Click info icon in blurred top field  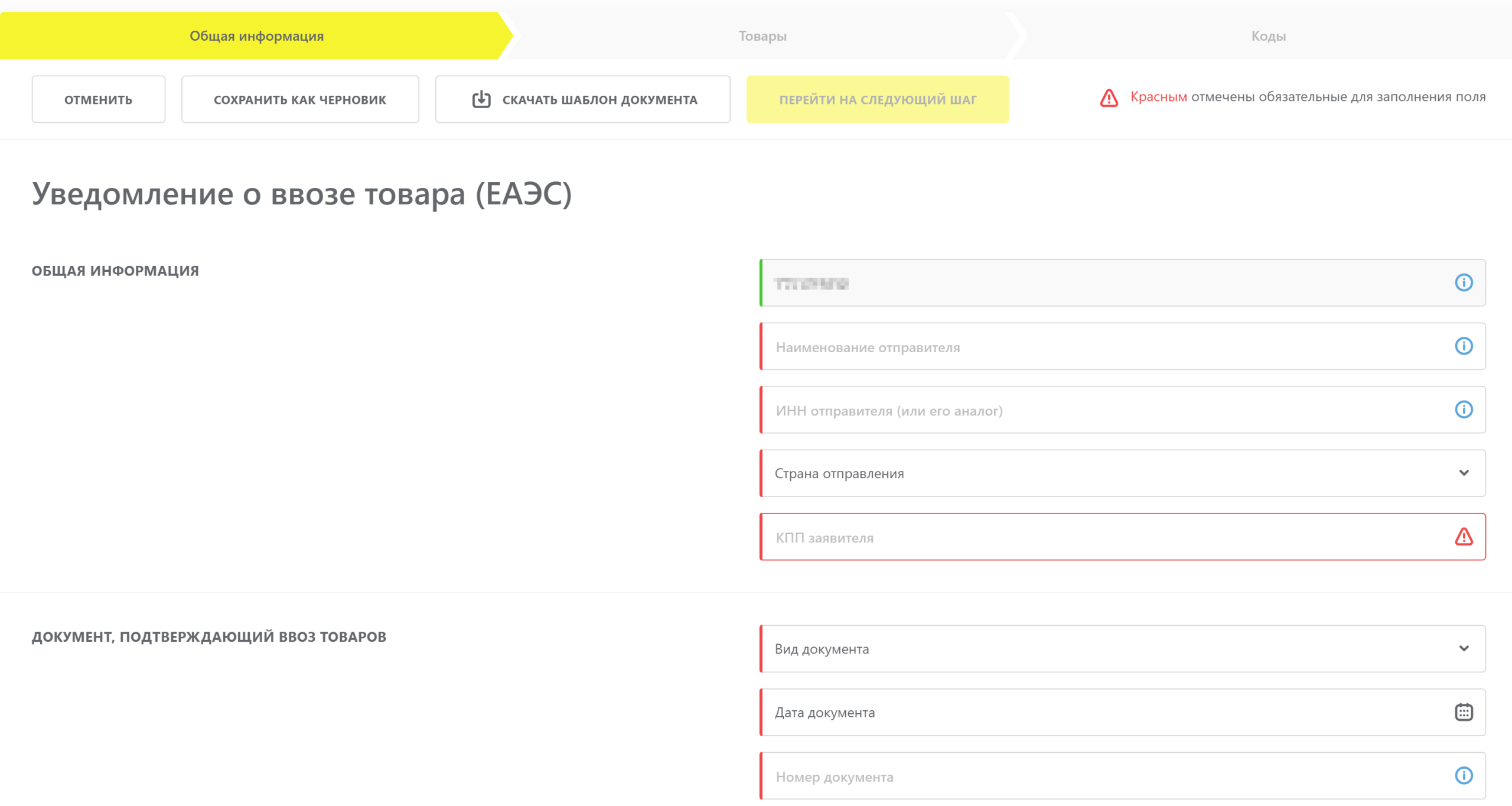(1463, 282)
